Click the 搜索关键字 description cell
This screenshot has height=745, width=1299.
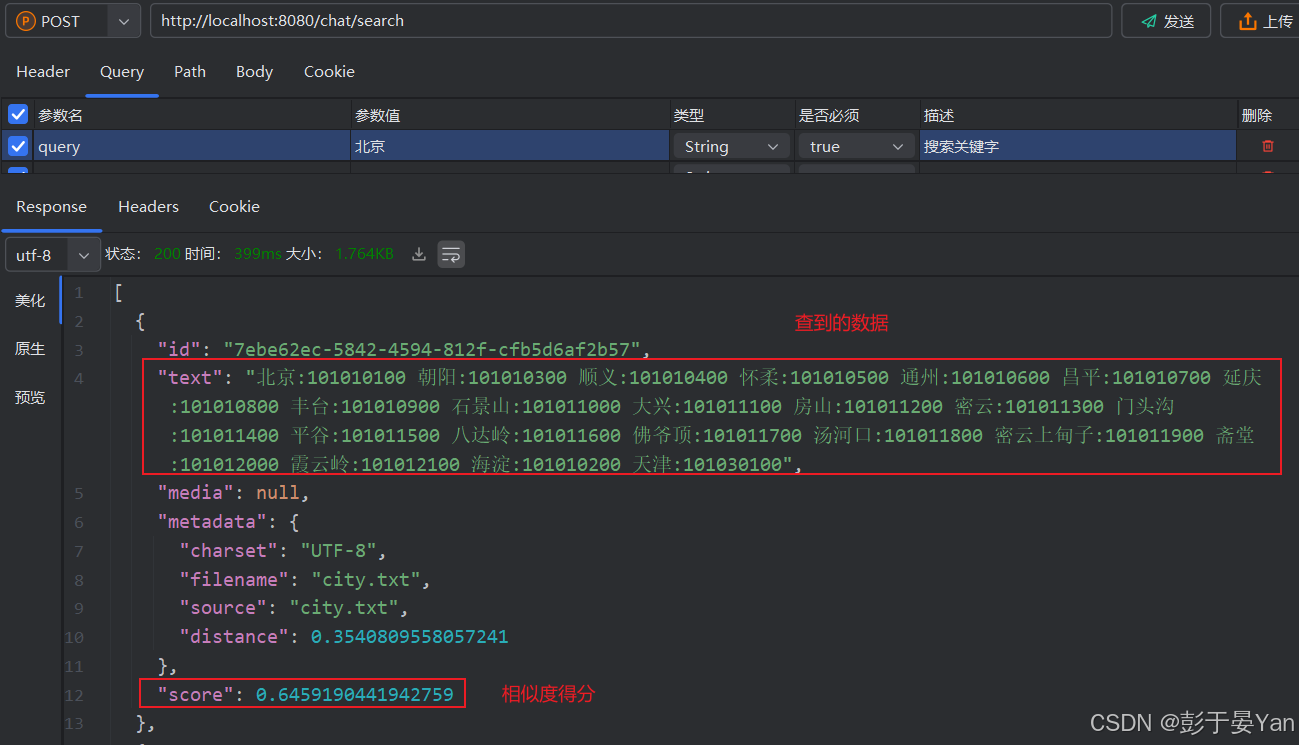[1078, 146]
